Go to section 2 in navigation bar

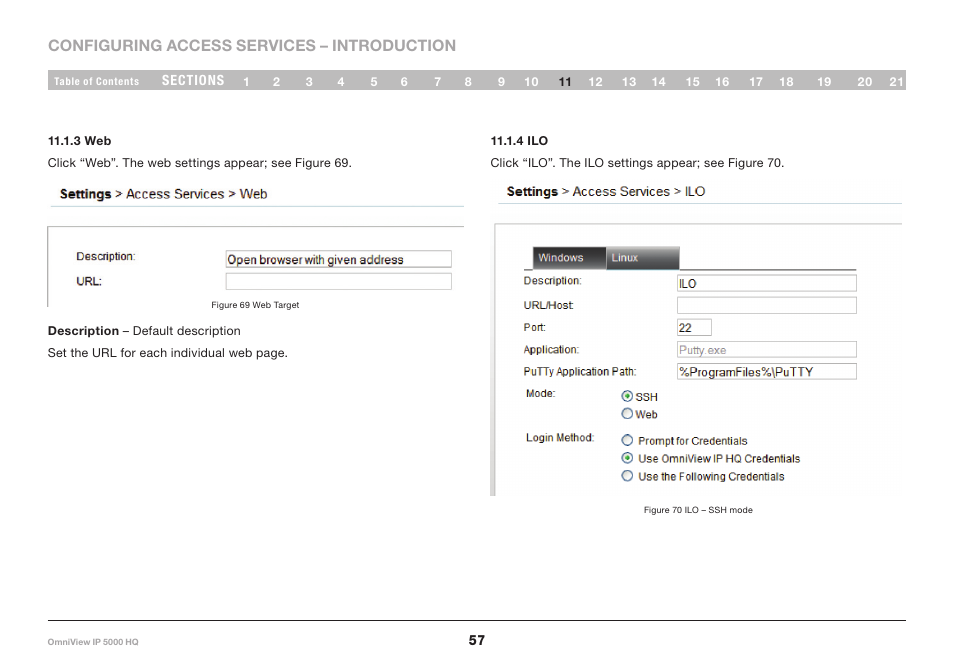click(x=276, y=82)
